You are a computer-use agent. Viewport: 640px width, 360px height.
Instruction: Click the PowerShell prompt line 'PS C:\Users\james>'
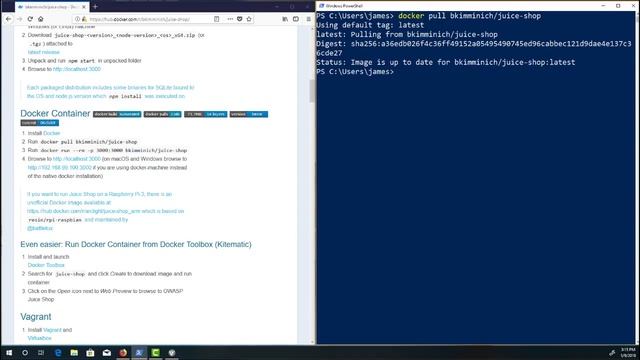point(355,71)
